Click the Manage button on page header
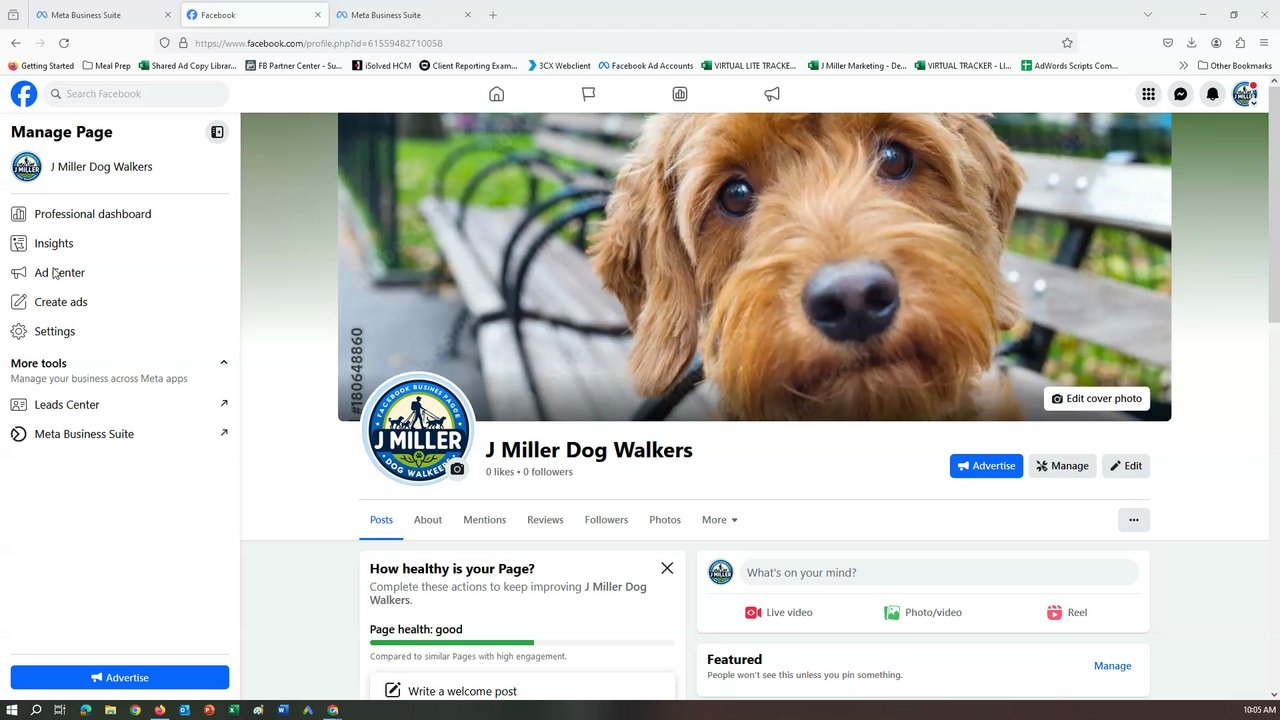This screenshot has width=1280, height=720. point(1062,466)
